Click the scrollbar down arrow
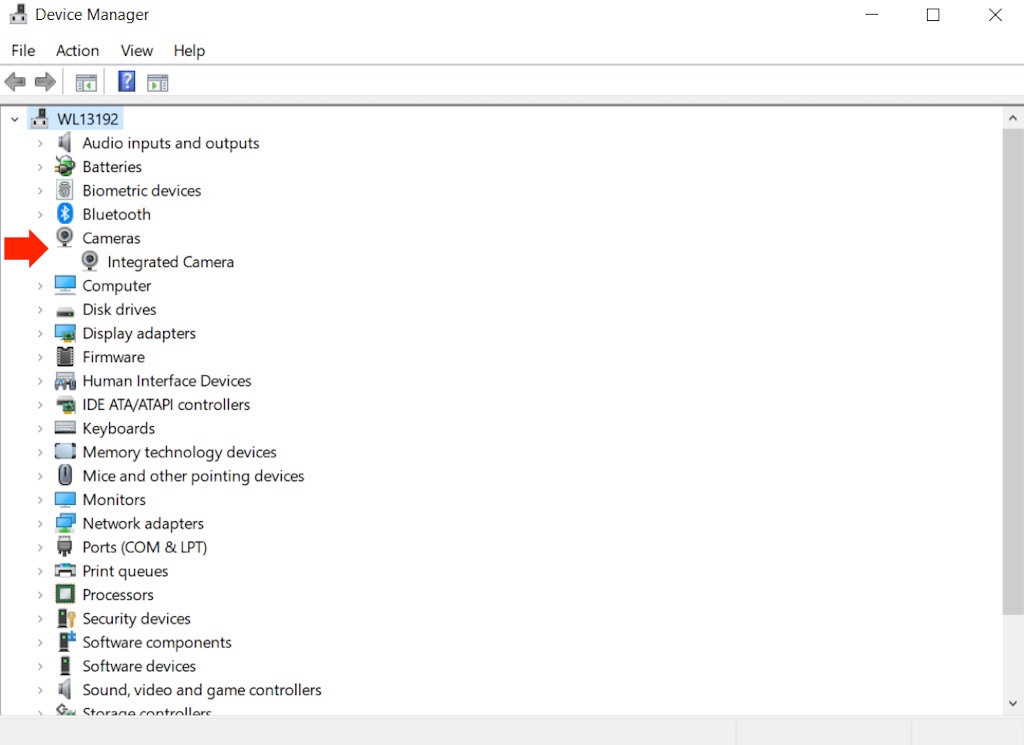 pos(1012,703)
